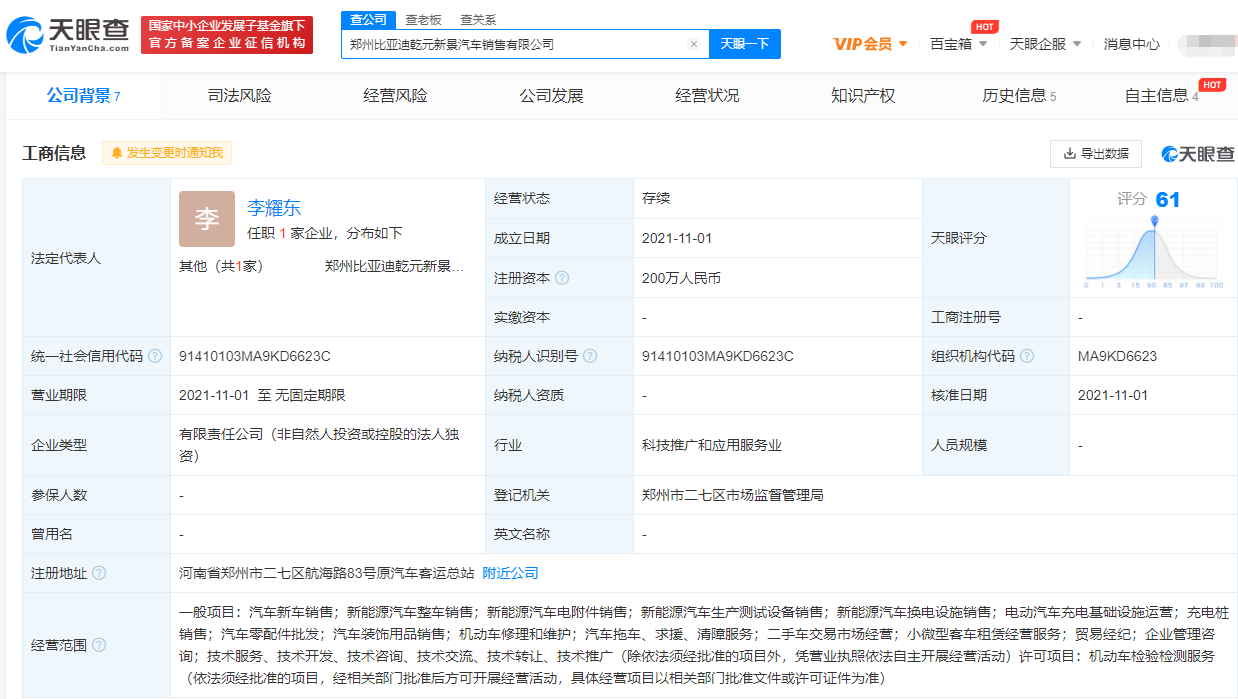
Task: Click credit code 91410103MA9KD6623C under 统一社会信用代码
Action: (255, 356)
